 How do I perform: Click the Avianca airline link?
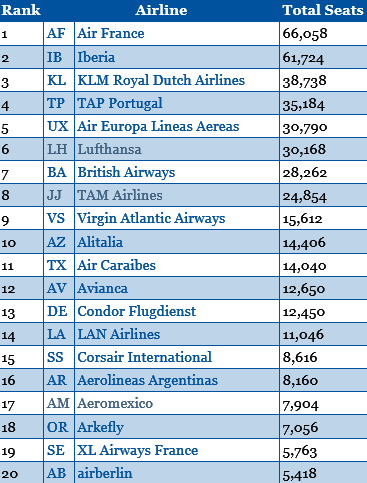pos(102,288)
